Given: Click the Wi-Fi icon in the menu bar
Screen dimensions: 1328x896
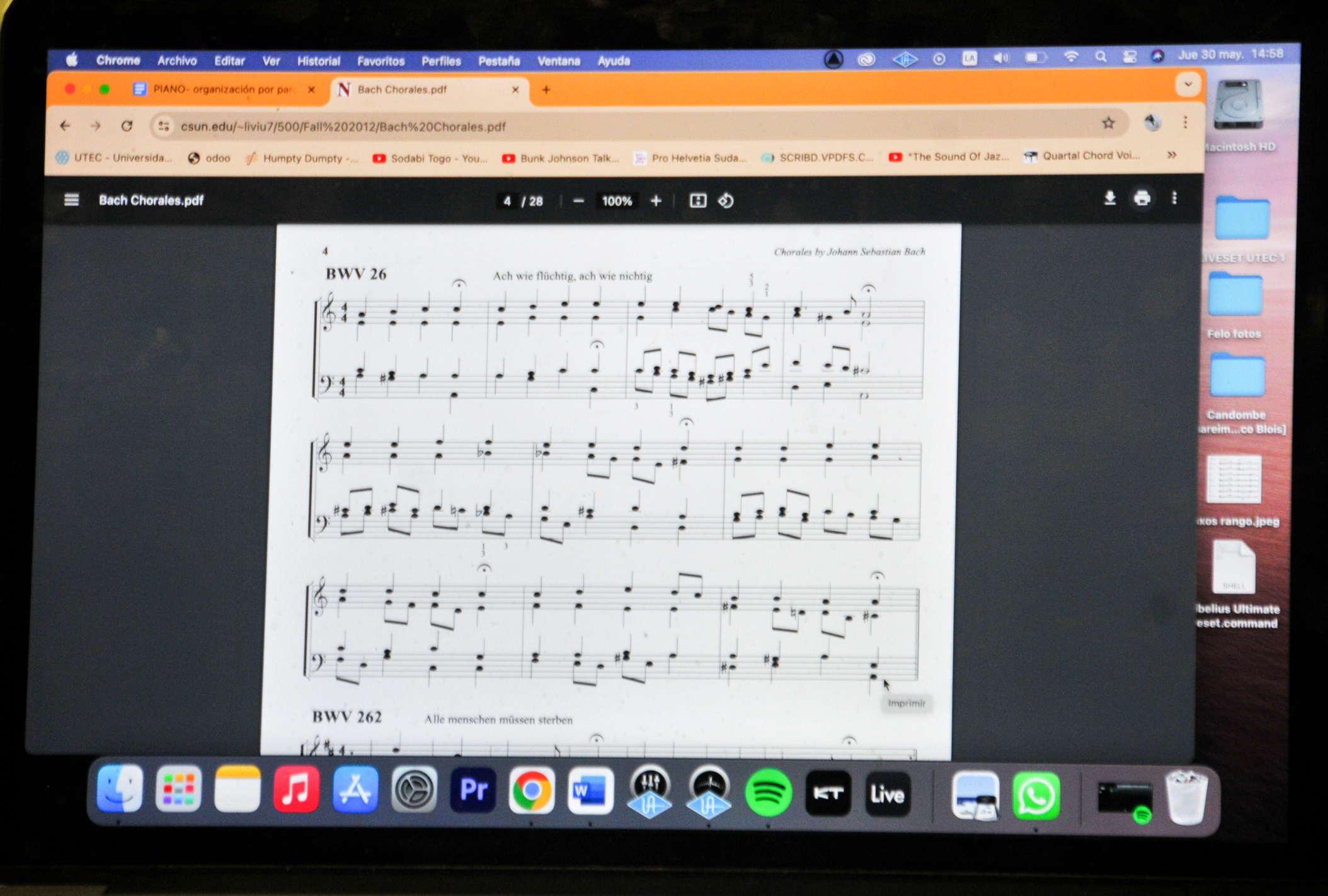Looking at the screenshot, I should [1071, 57].
